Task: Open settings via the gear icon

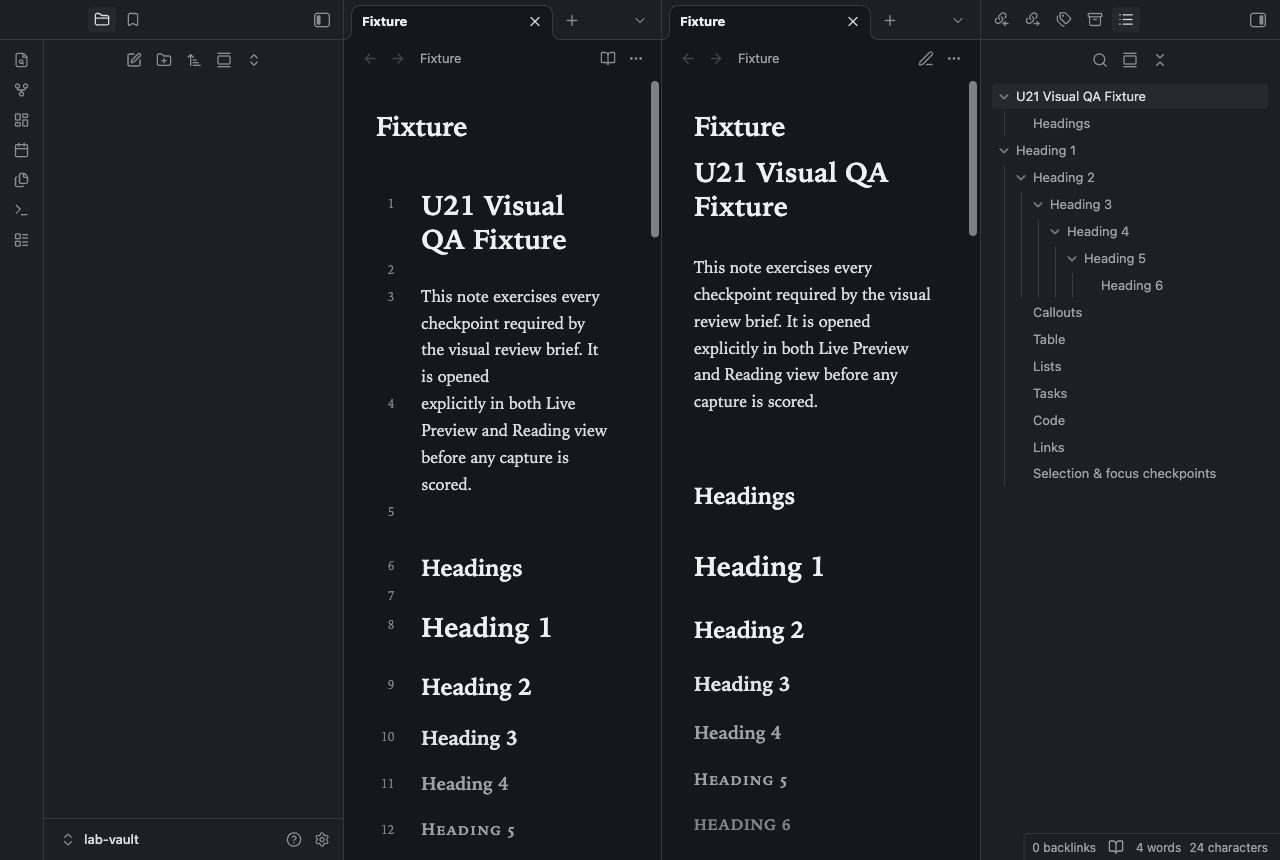Action: pyautogui.click(x=322, y=839)
